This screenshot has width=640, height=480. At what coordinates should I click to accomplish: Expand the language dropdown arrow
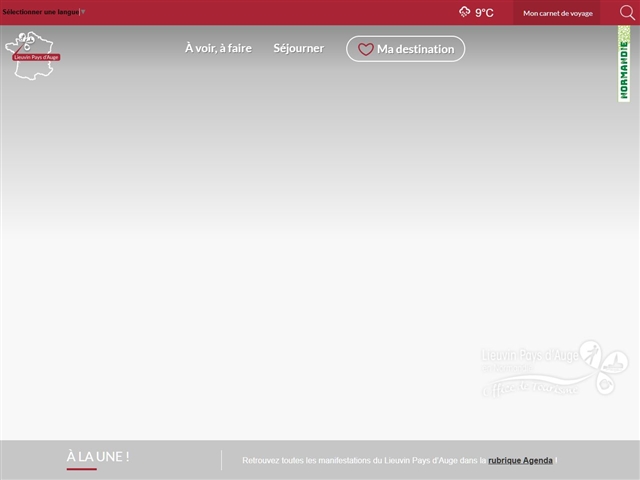(x=83, y=12)
